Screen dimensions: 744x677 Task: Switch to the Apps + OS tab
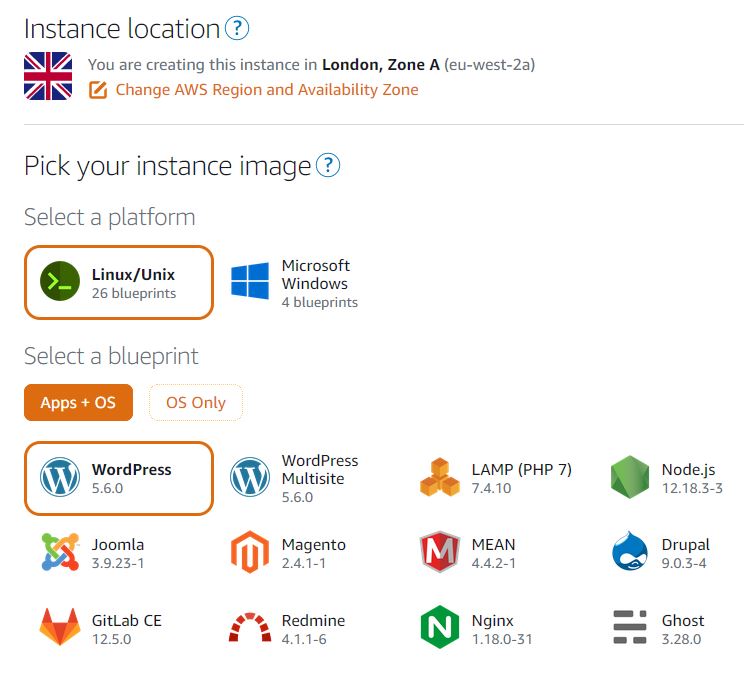(78, 402)
